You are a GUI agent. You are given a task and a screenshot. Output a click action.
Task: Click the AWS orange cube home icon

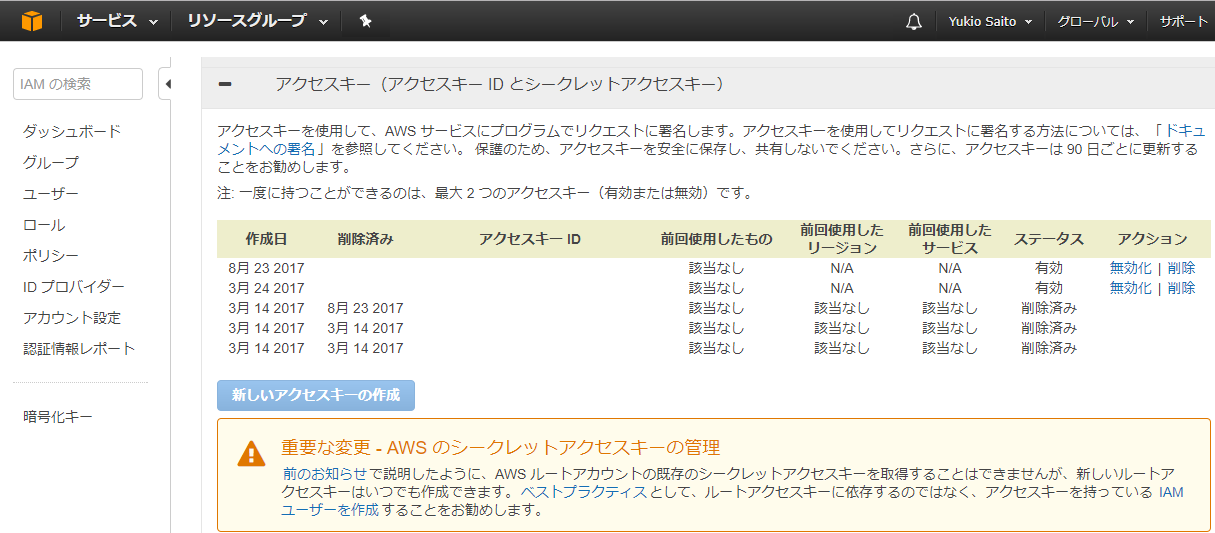tap(32, 21)
